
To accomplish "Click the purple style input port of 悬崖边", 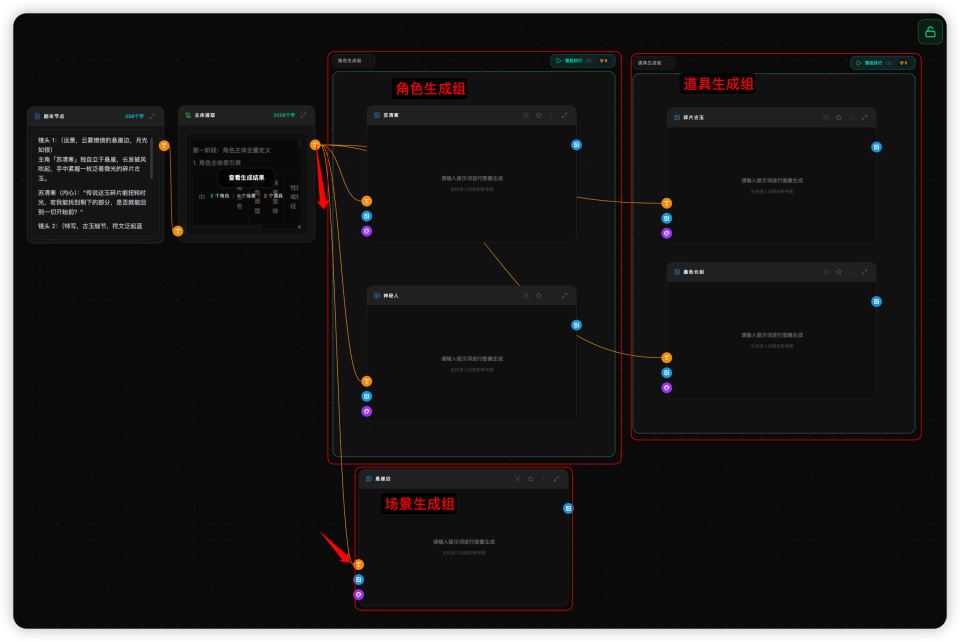I will click(x=359, y=594).
